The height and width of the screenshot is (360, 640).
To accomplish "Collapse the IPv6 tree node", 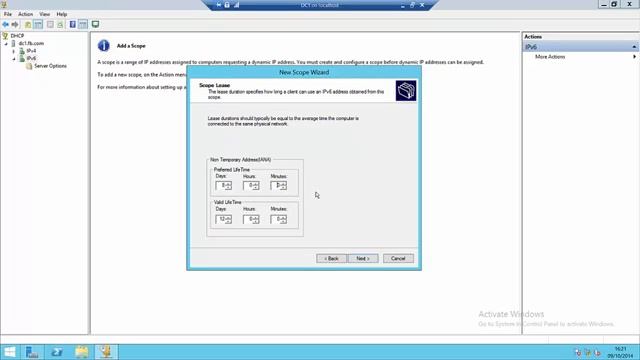I will pos(14,59).
